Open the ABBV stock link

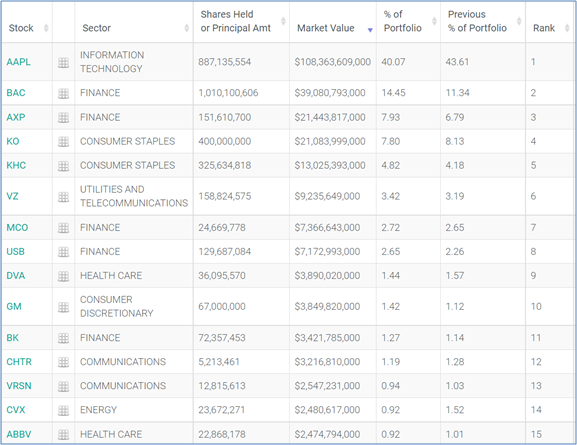tap(19, 434)
